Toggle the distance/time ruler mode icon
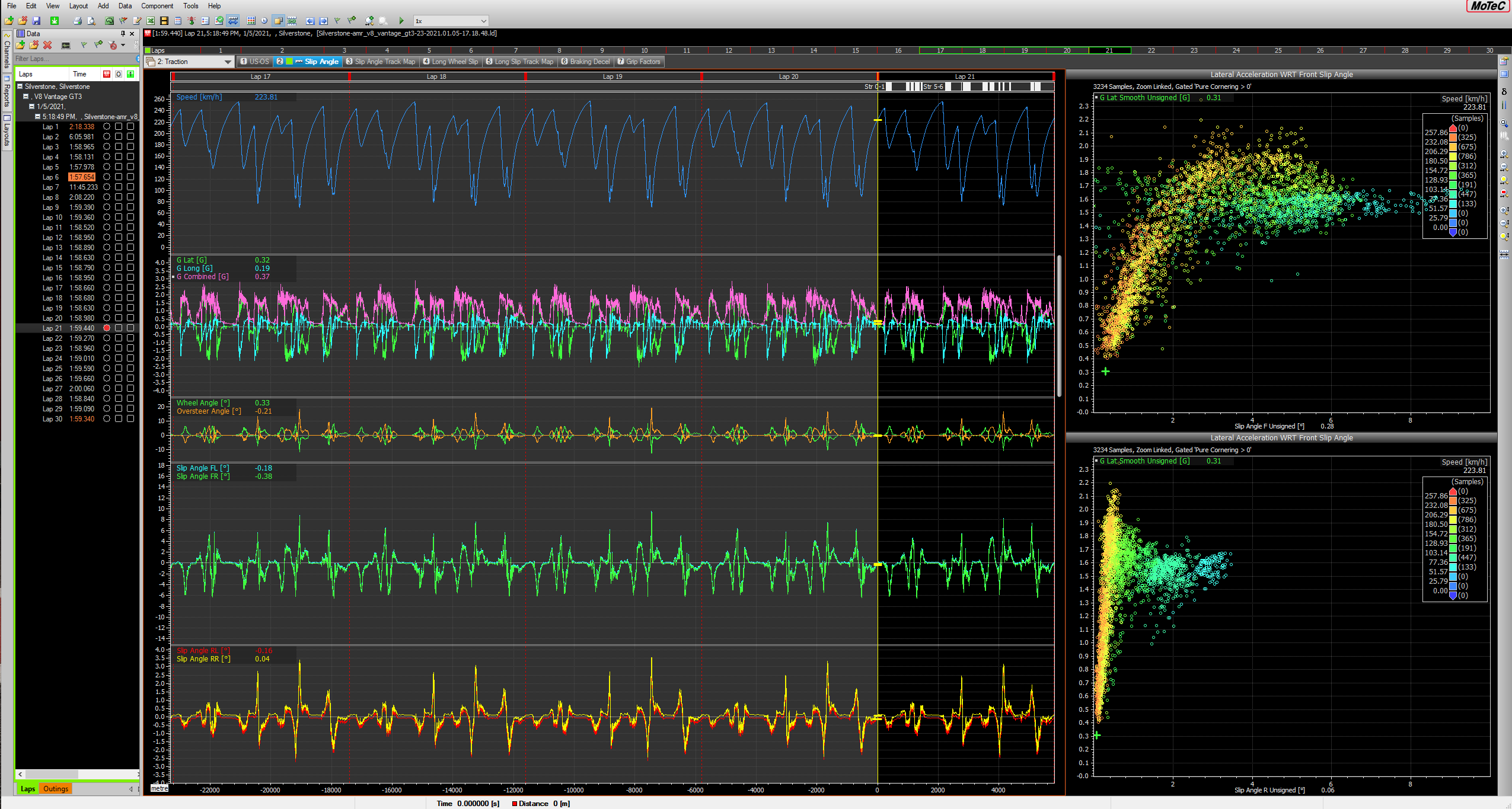This screenshot has width=1512, height=809. 233,21
